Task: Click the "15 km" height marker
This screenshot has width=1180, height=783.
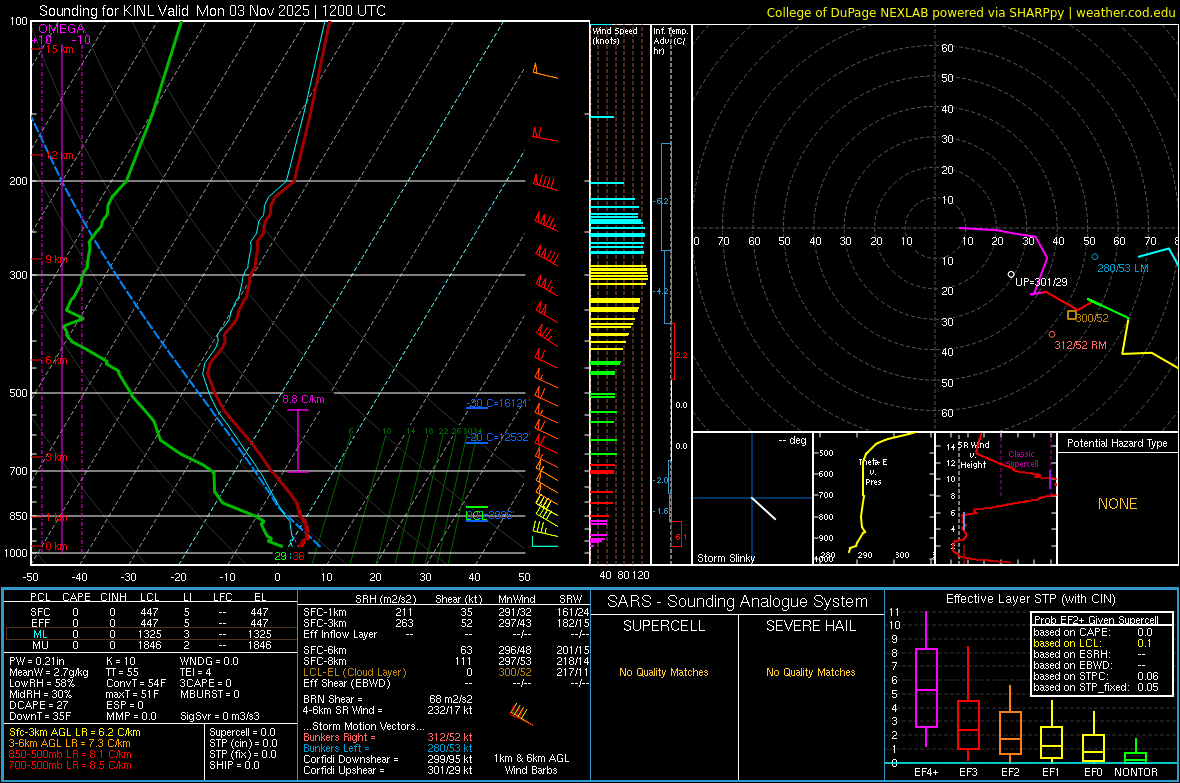Action: coord(59,49)
